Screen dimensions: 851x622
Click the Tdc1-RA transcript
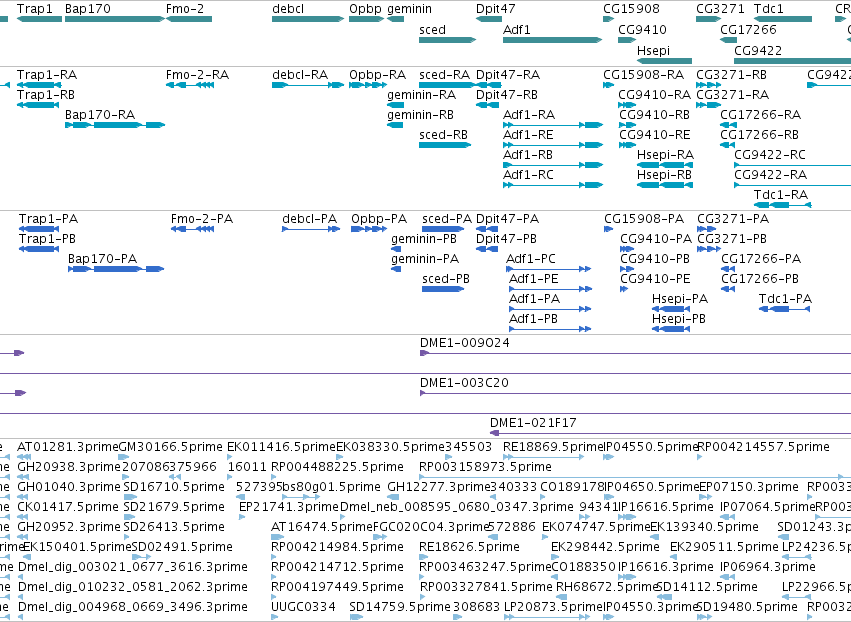point(783,205)
